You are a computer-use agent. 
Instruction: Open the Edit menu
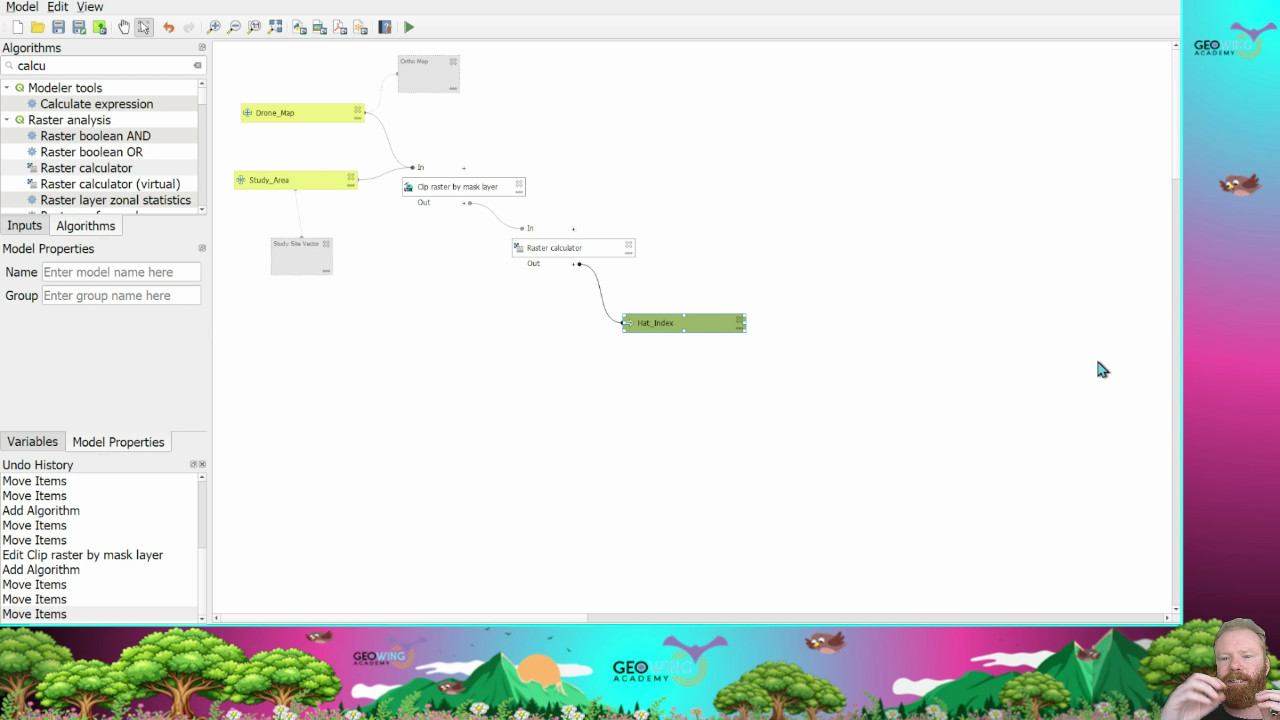(58, 7)
